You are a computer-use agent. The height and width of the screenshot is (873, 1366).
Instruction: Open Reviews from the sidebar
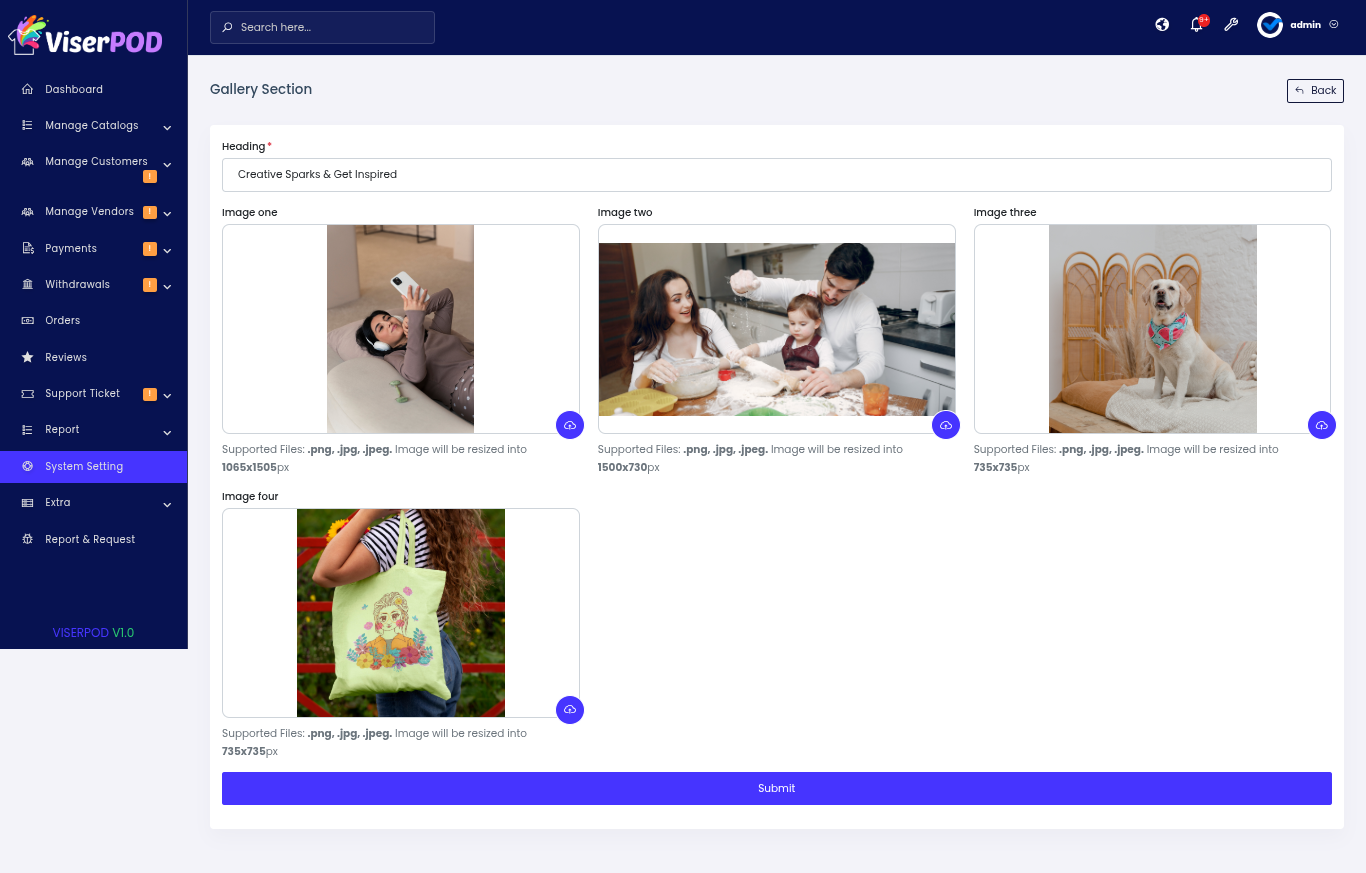pyautogui.click(x=66, y=358)
